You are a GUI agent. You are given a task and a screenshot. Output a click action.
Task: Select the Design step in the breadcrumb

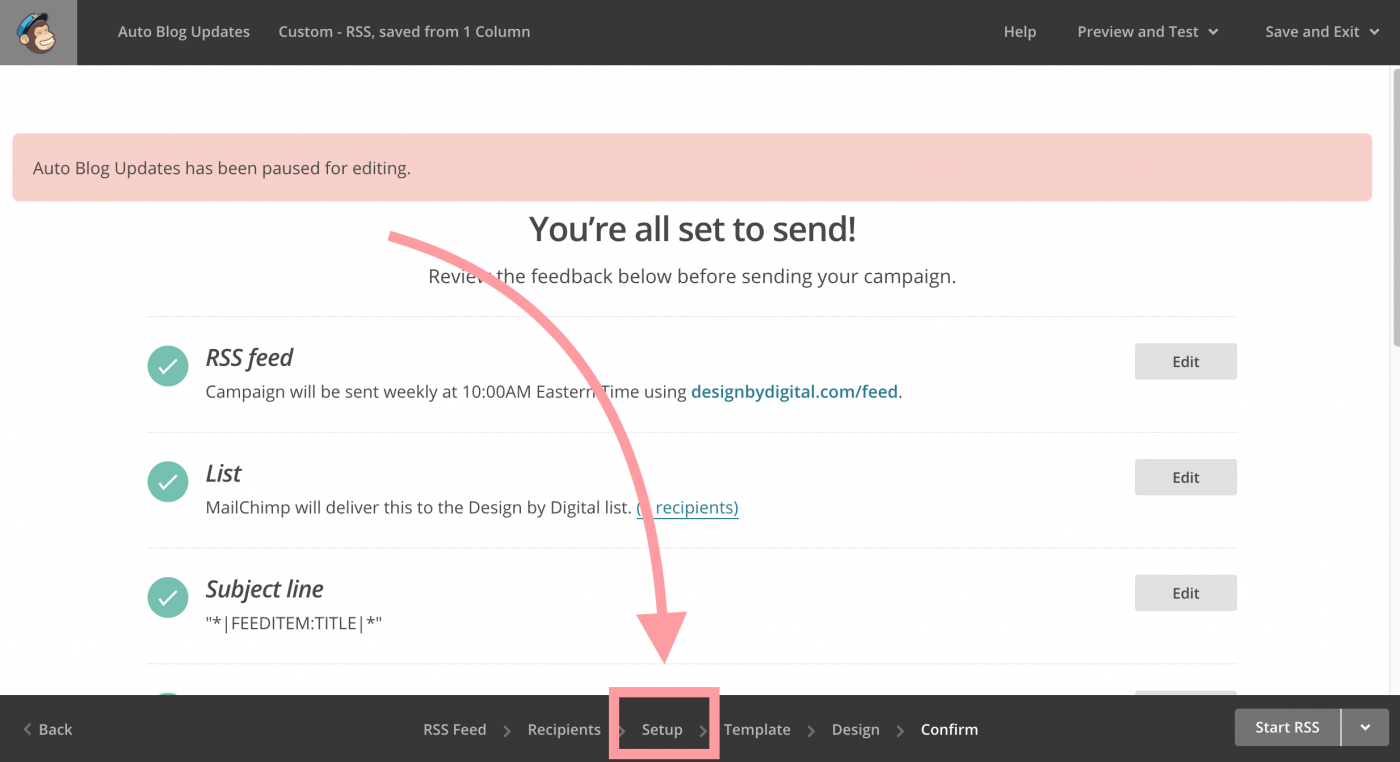(x=855, y=729)
